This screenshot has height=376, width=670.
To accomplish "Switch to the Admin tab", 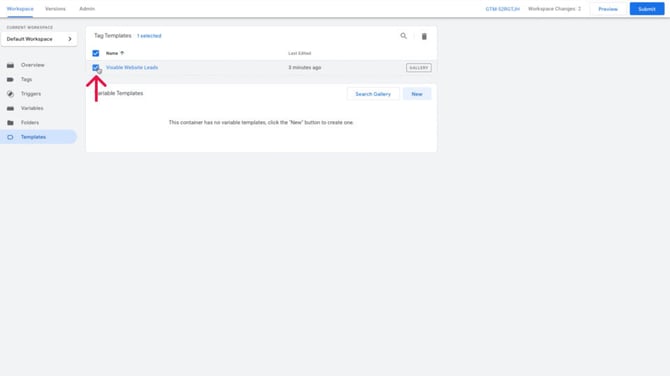I will (87, 9).
